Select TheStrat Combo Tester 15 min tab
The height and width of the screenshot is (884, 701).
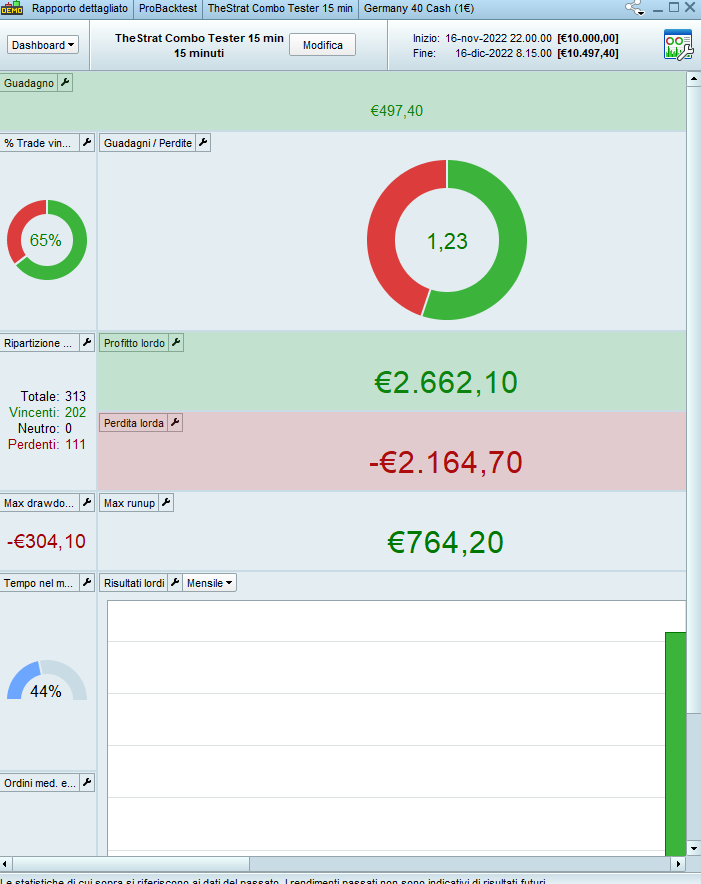click(x=280, y=8)
